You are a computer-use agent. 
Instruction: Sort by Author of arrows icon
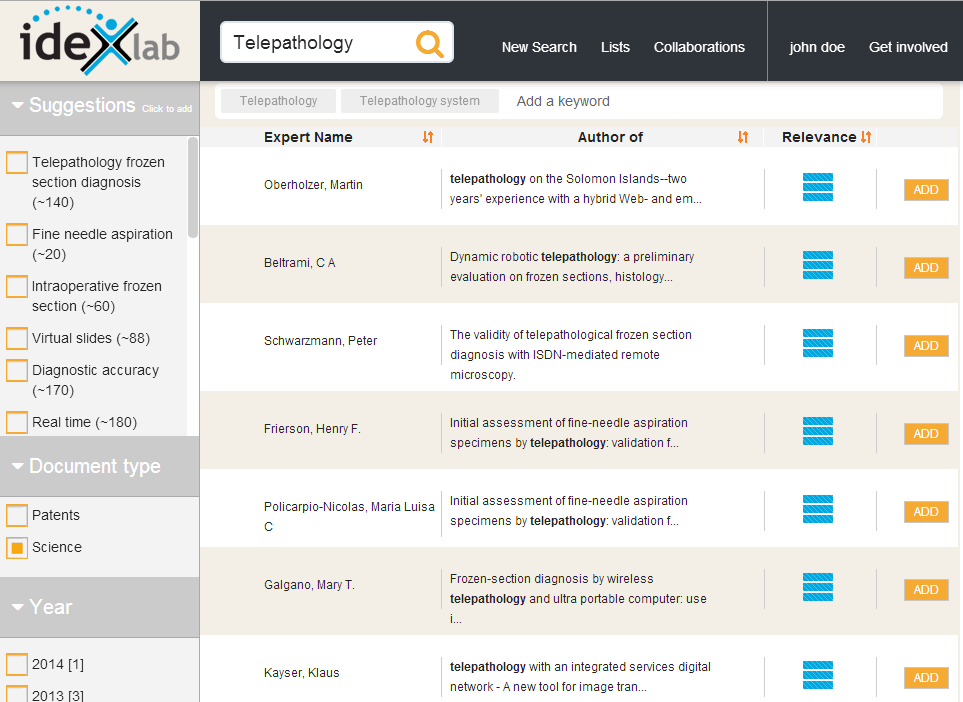(x=742, y=137)
